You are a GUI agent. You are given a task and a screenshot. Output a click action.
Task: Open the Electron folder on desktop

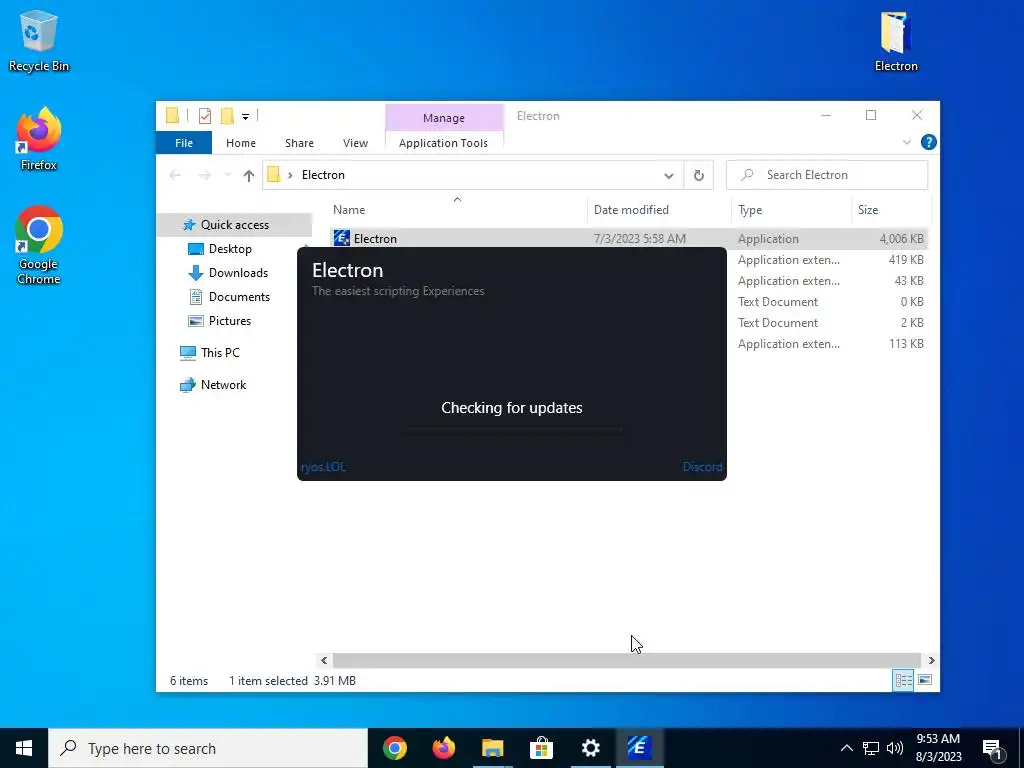(896, 41)
